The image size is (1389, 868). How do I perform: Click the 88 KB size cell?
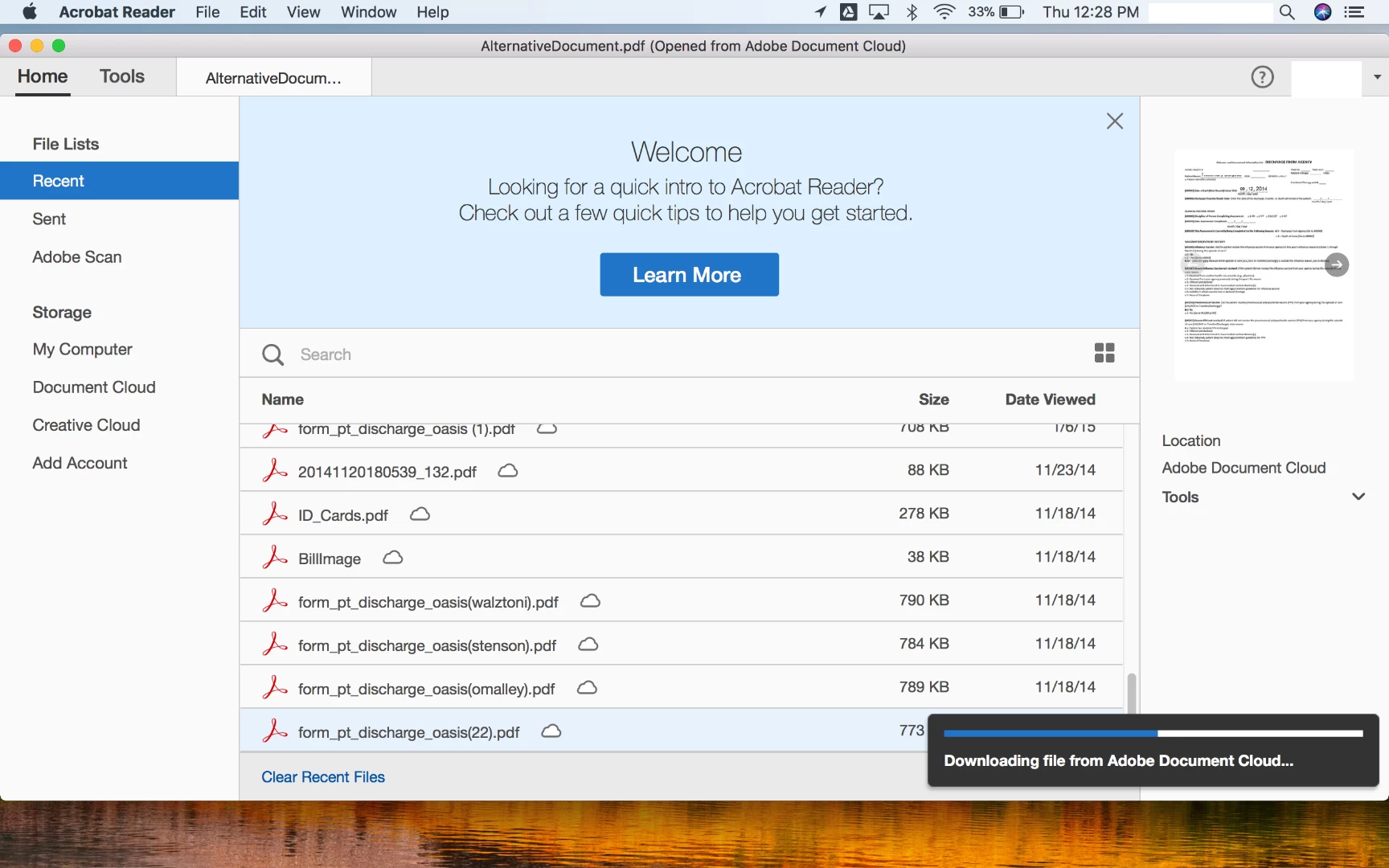tap(928, 470)
